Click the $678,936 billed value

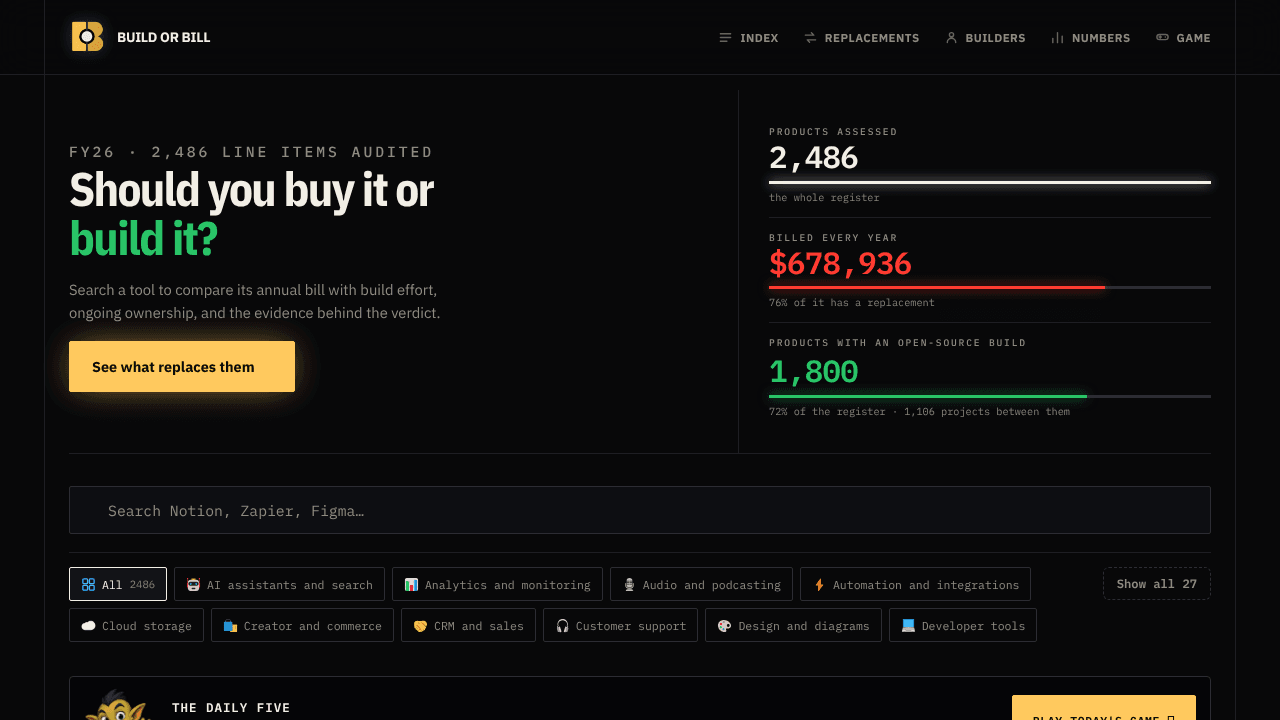coord(840,263)
